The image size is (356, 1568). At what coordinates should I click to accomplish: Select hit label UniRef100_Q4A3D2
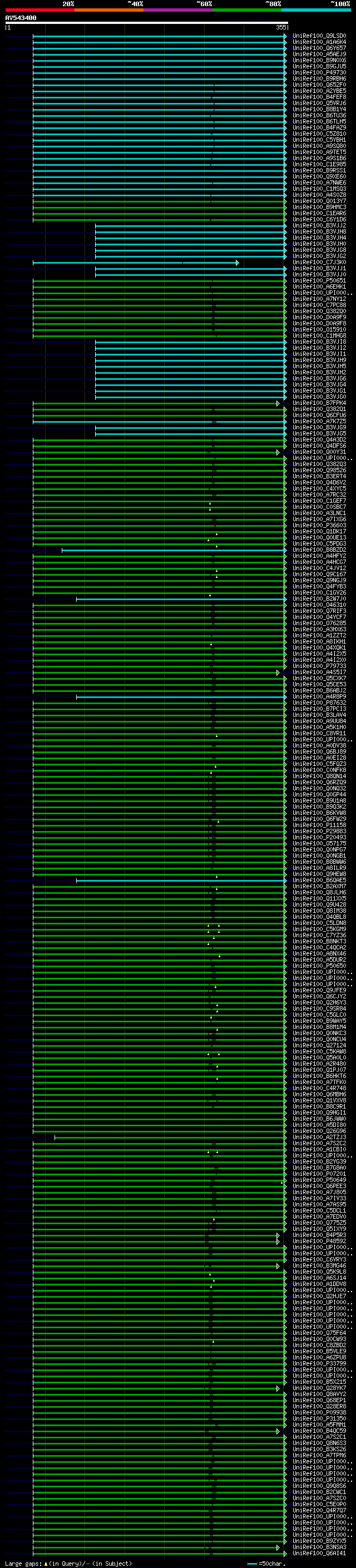(x=319, y=439)
